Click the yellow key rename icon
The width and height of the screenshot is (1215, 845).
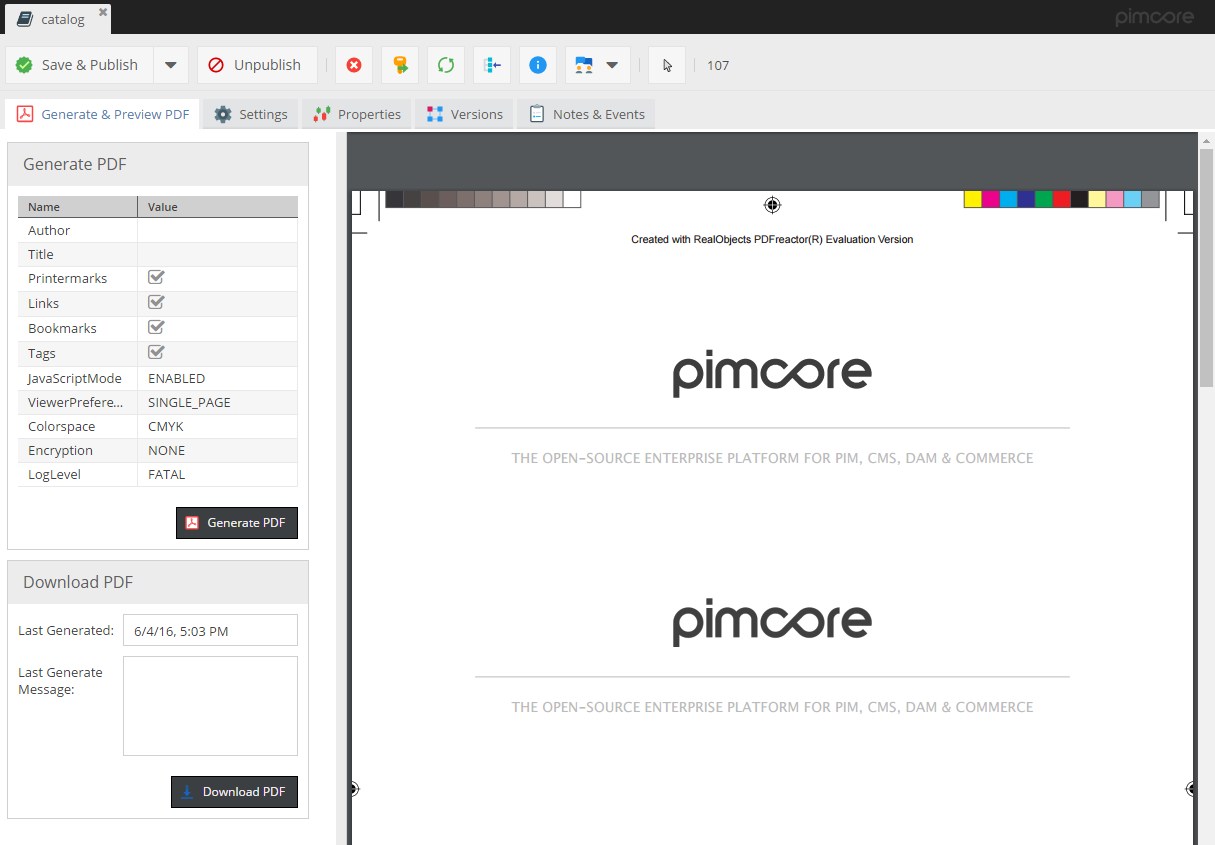(400, 65)
